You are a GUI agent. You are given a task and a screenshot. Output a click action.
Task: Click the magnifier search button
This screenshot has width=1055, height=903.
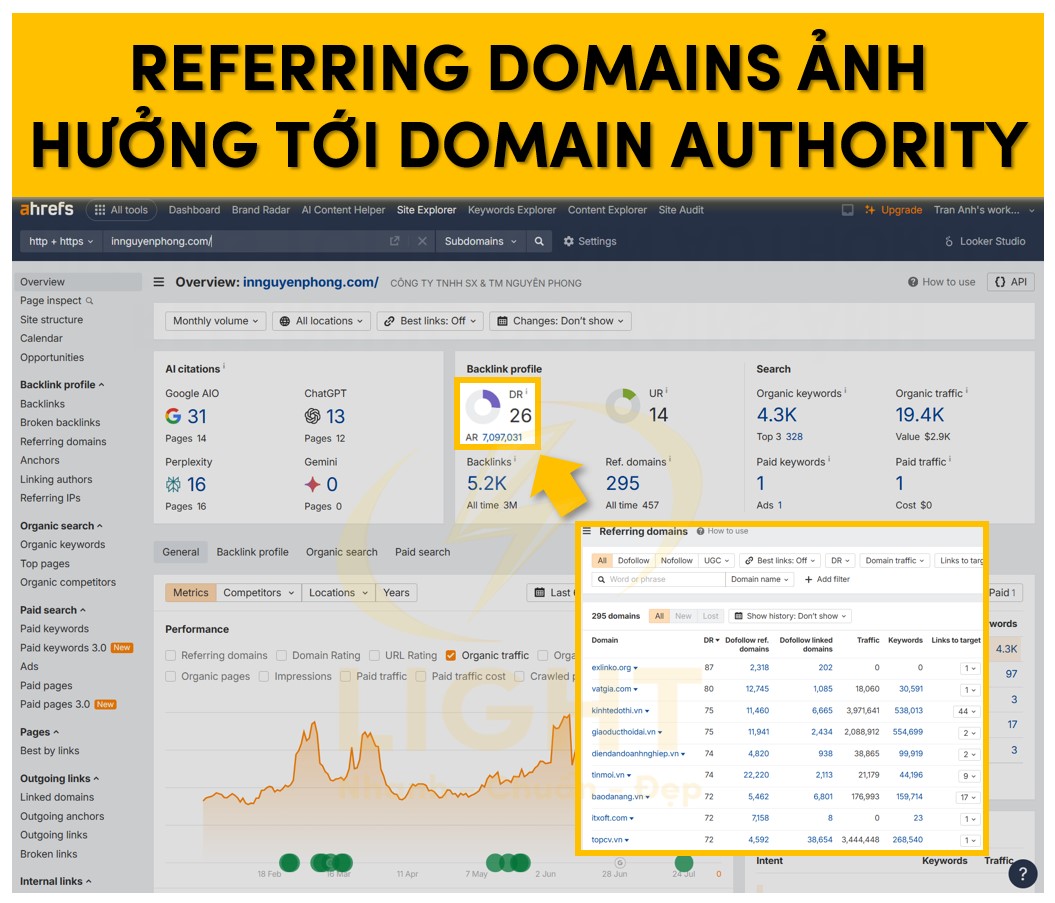point(539,241)
